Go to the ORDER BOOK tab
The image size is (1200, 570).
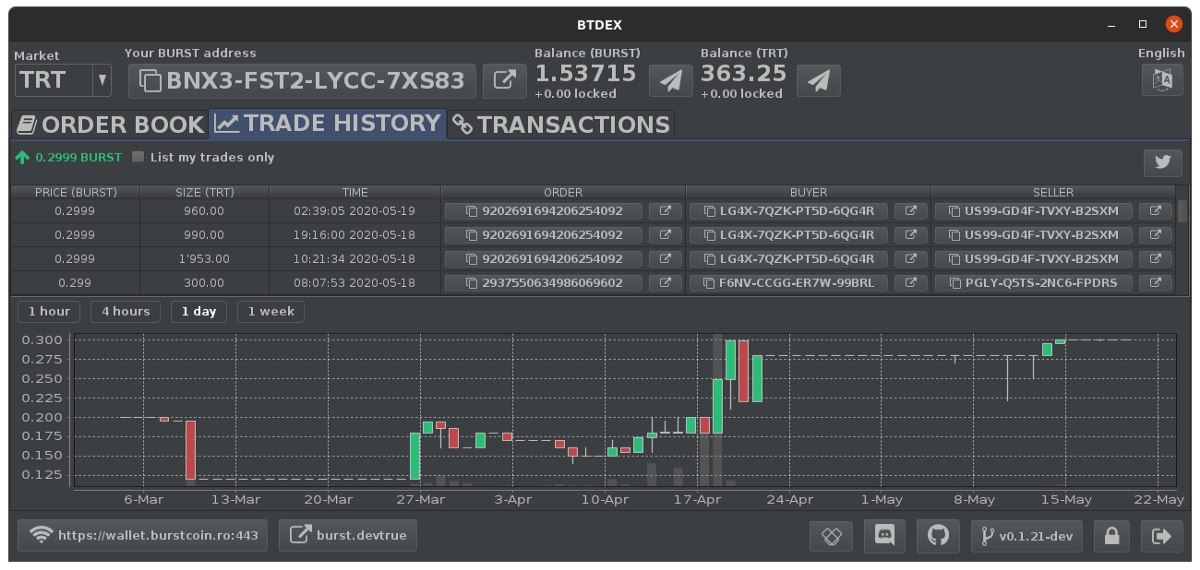tap(110, 125)
